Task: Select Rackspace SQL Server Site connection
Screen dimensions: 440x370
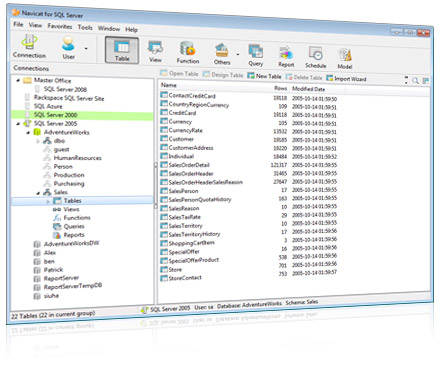Action: coord(69,98)
